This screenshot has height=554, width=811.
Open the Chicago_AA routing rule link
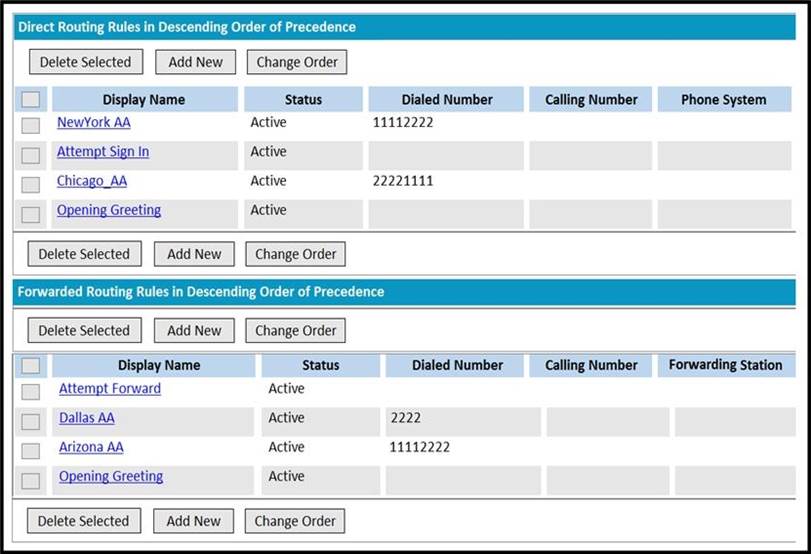click(x=92, y=181)
